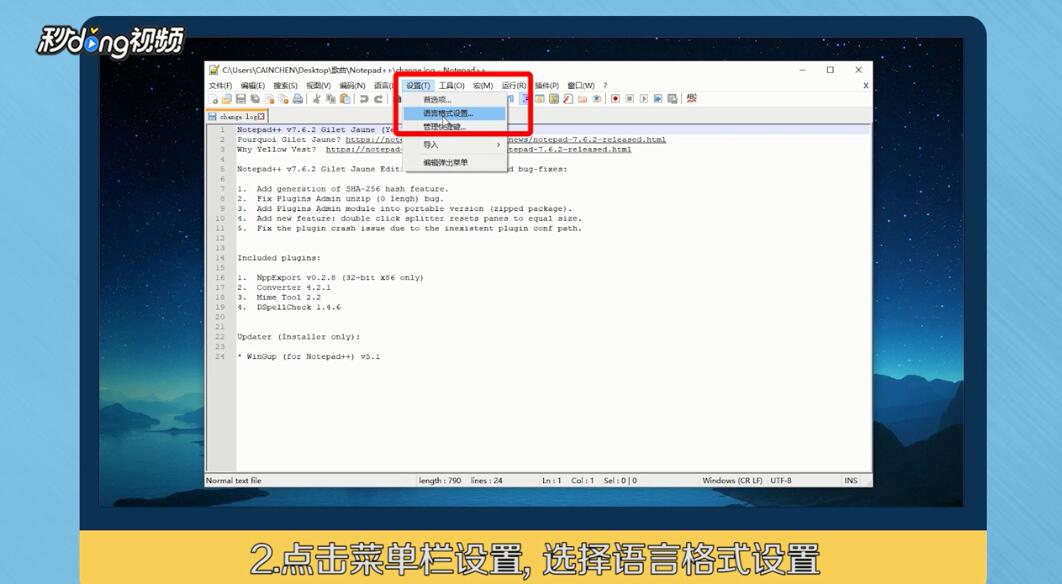Image resolution: width=1062 pixels, height=584 pixels.
Task: Open the ? help menu
Action: tap(605, 85)
